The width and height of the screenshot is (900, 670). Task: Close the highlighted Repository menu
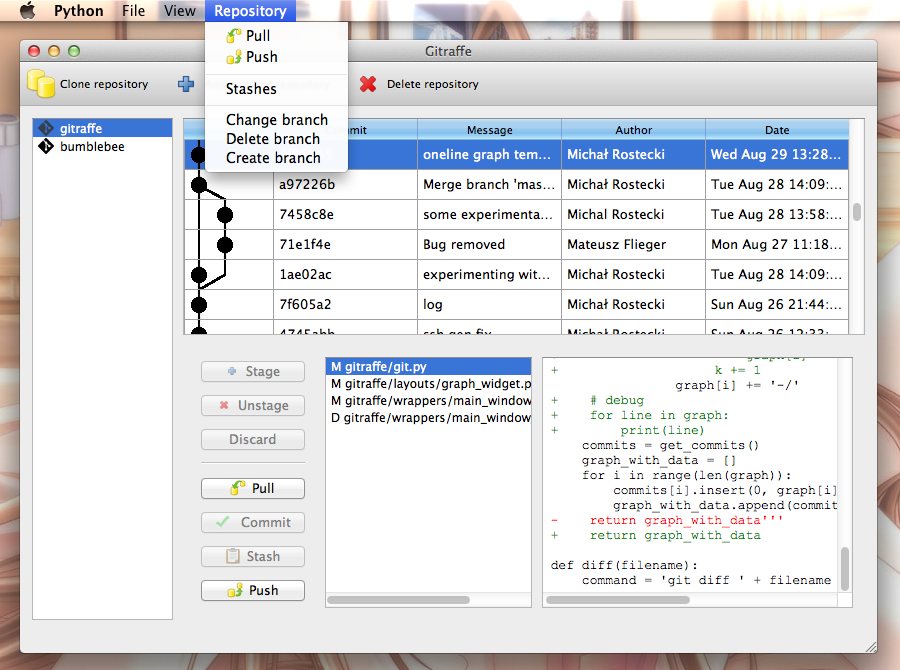click(x=250, y=11)
